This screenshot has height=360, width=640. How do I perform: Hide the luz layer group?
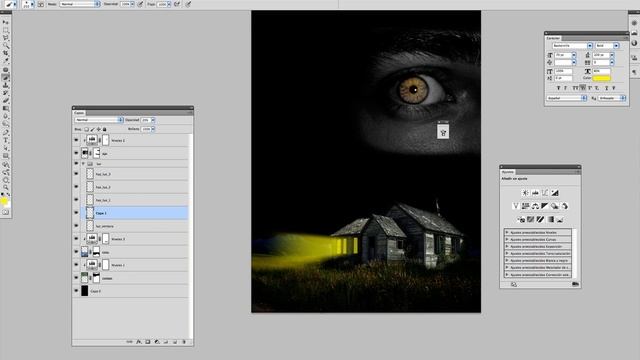(x=76, y=163)
